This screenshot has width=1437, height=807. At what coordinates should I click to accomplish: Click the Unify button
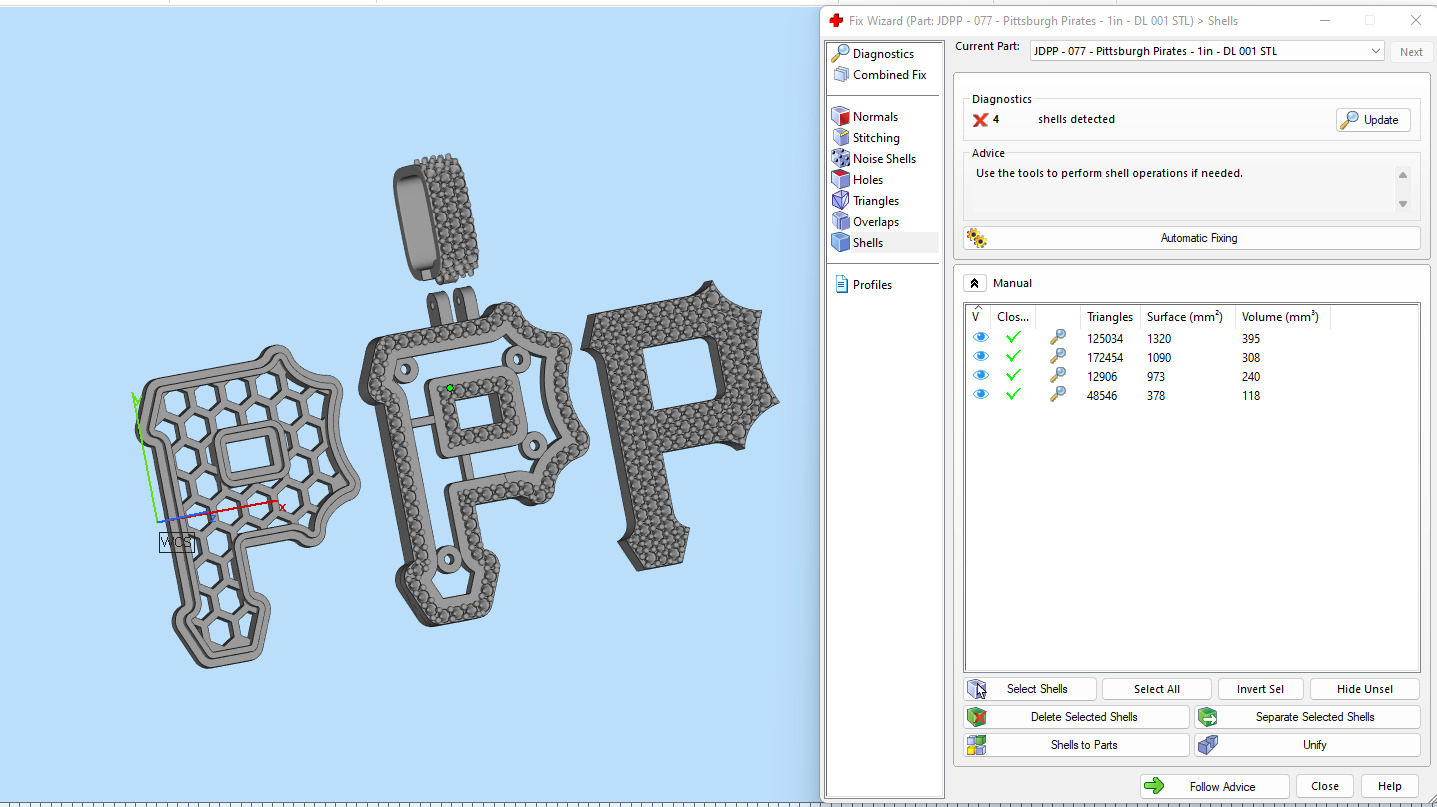(1307, 745)
